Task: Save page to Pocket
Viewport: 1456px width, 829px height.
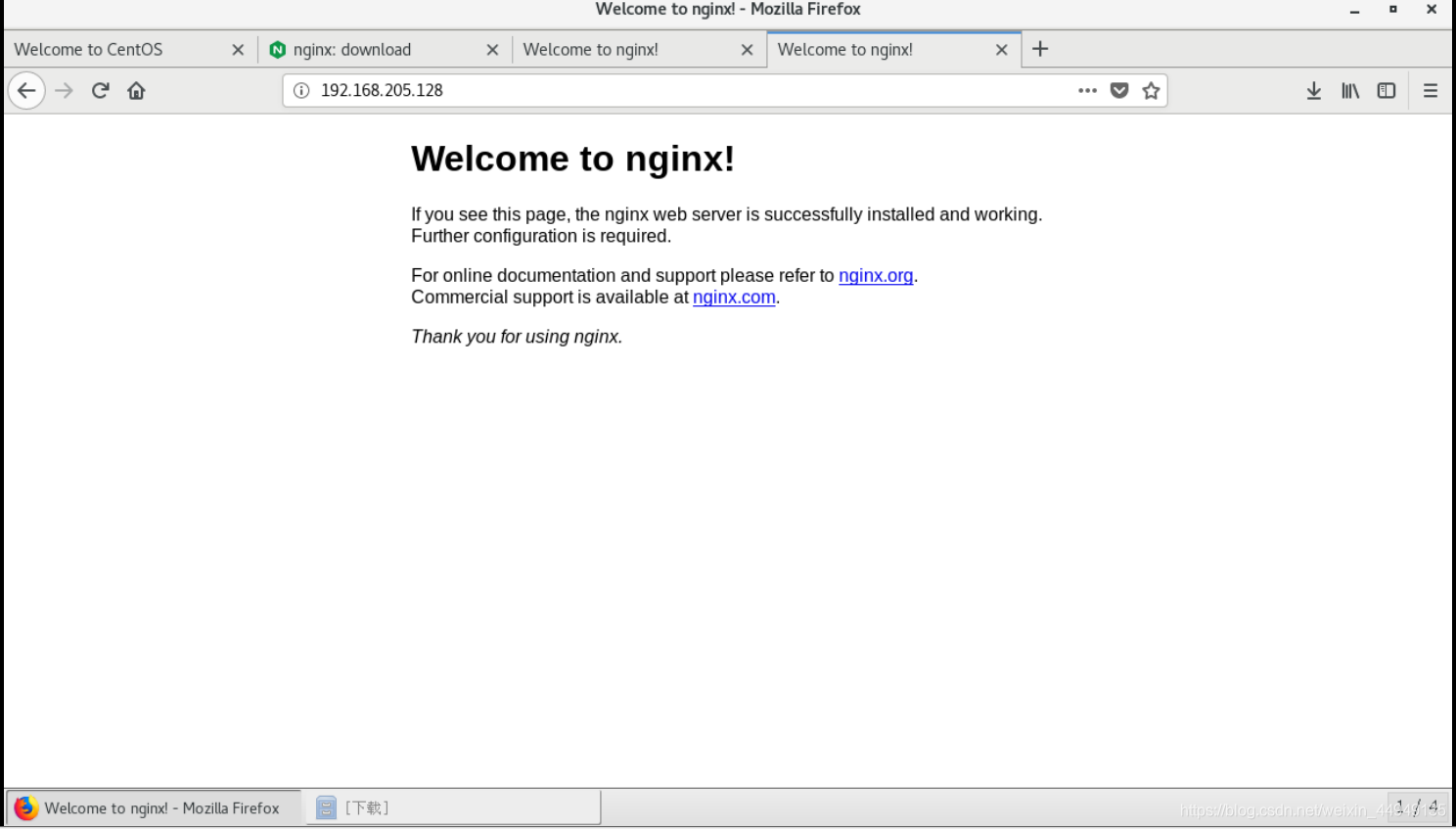Action: (1119, 91)
